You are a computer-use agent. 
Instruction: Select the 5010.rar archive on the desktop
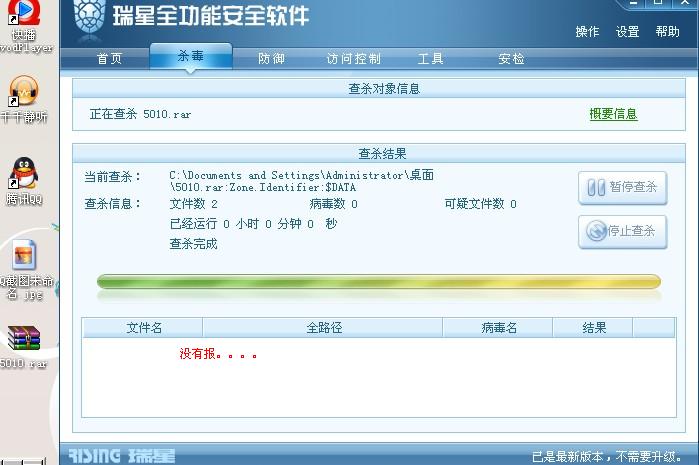[x=24, y=347]
